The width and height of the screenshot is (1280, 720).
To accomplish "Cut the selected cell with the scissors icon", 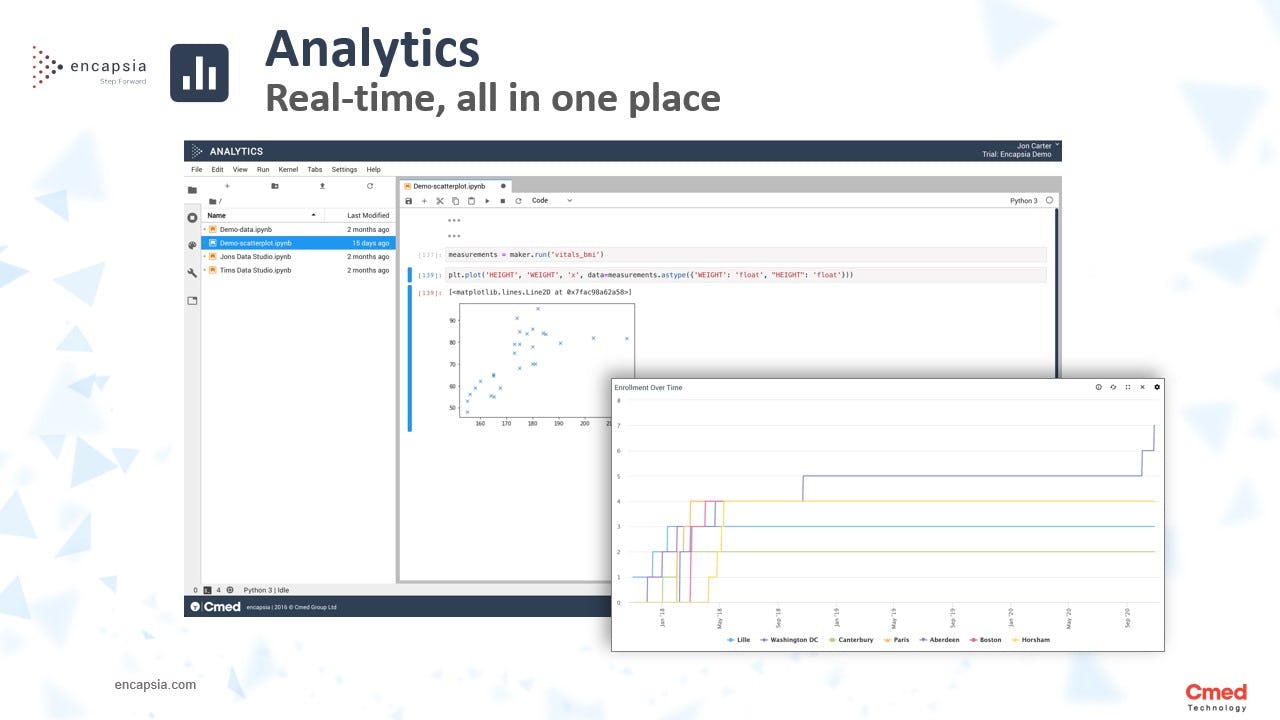I will pyautogui.click(x=440, y=201).
